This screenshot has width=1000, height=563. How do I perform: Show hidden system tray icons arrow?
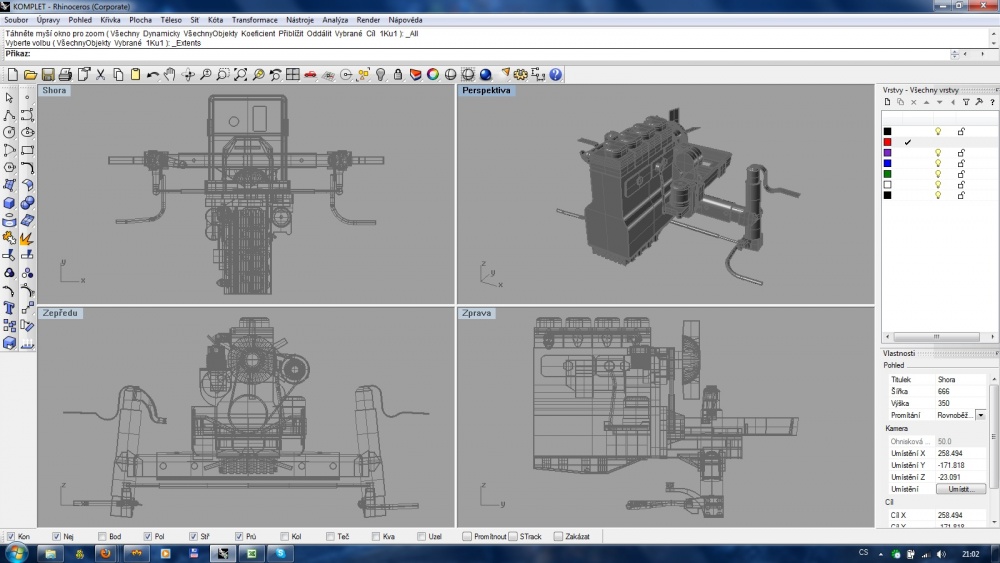[881, 554]
